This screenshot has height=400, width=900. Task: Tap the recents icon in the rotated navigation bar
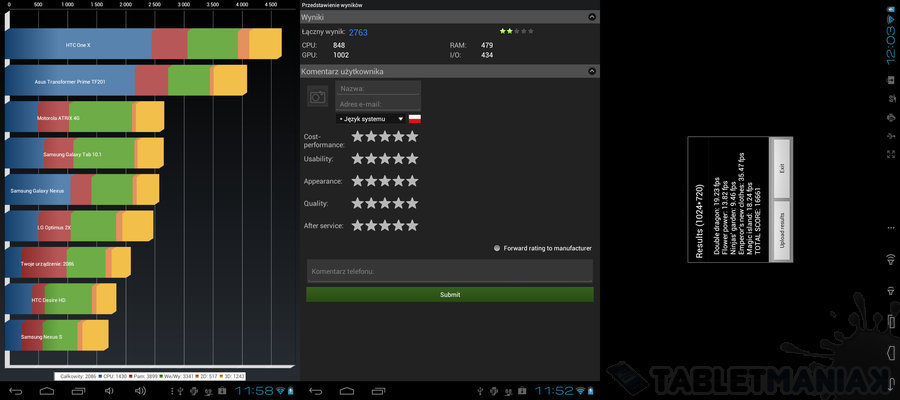891,320
